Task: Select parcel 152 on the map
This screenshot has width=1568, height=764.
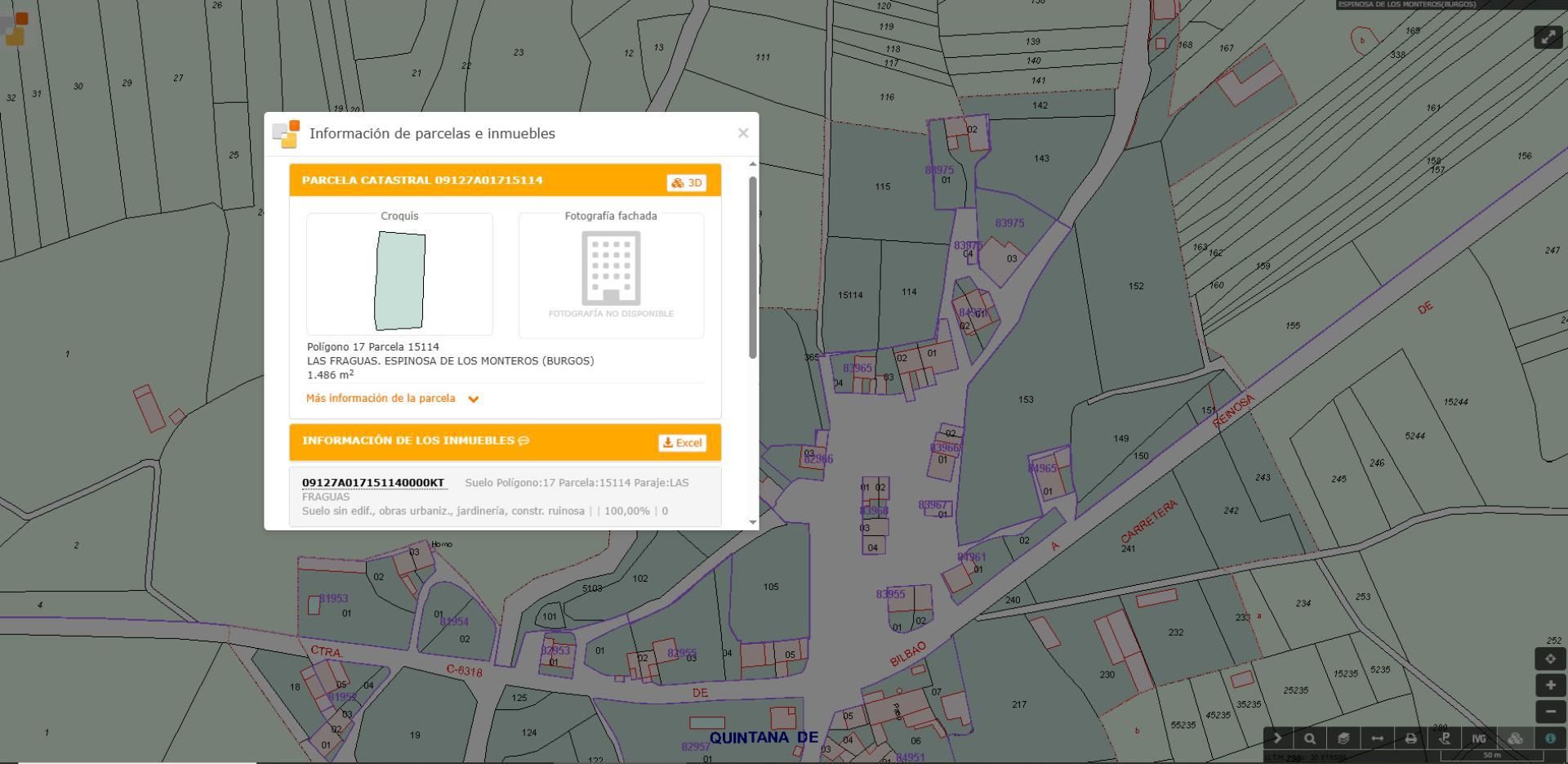Action: [x=1136, y=286]
